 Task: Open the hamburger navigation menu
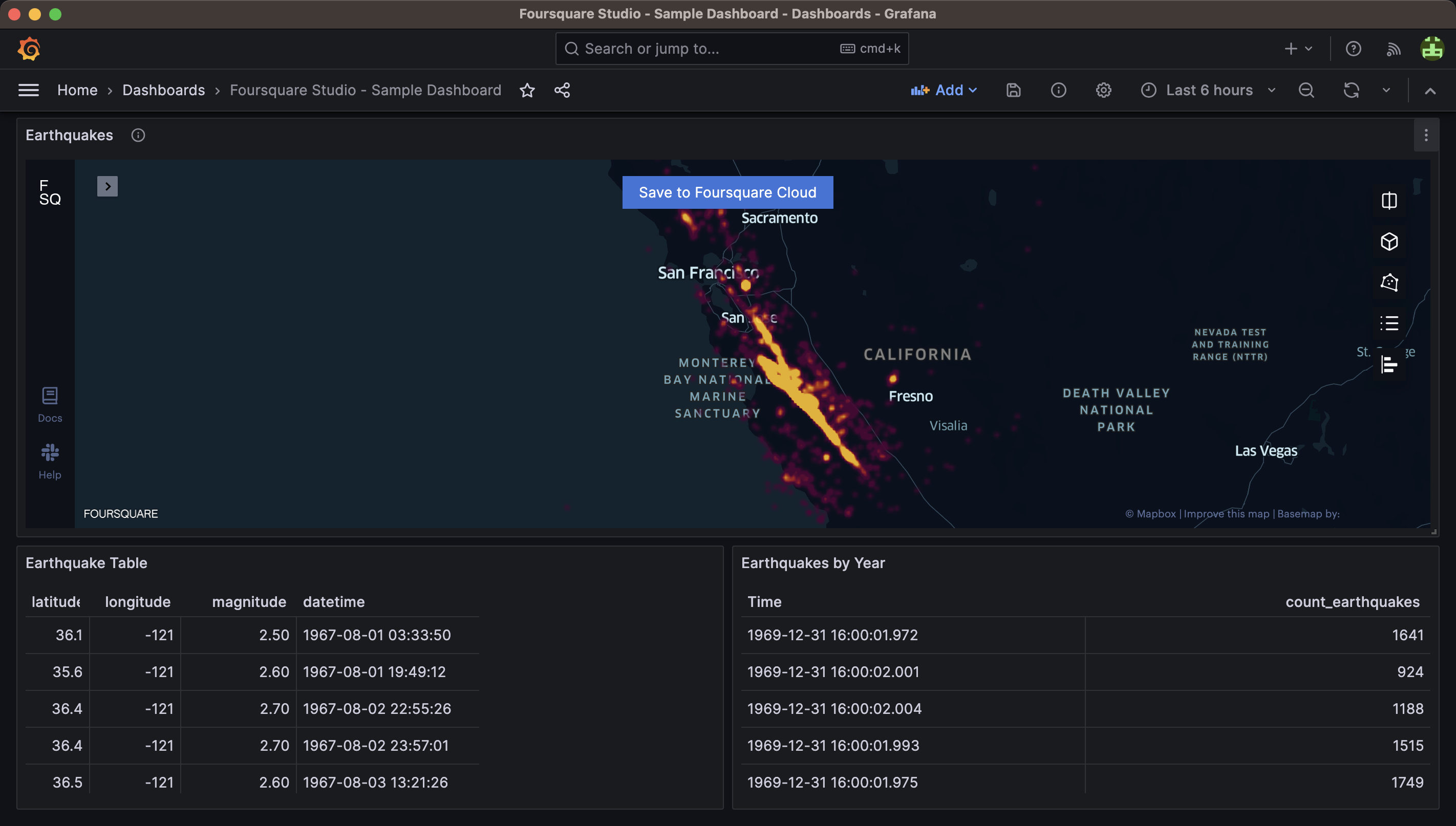pyautogui.click(x=28, y=90)
